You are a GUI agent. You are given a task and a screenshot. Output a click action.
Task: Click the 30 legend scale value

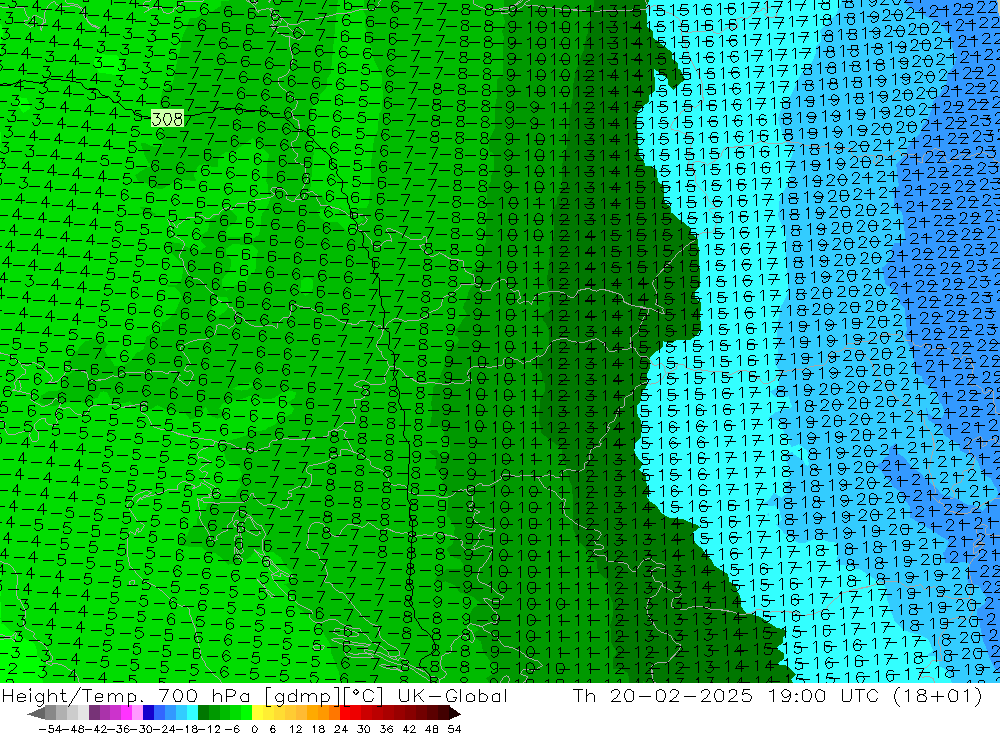[364, 729]
